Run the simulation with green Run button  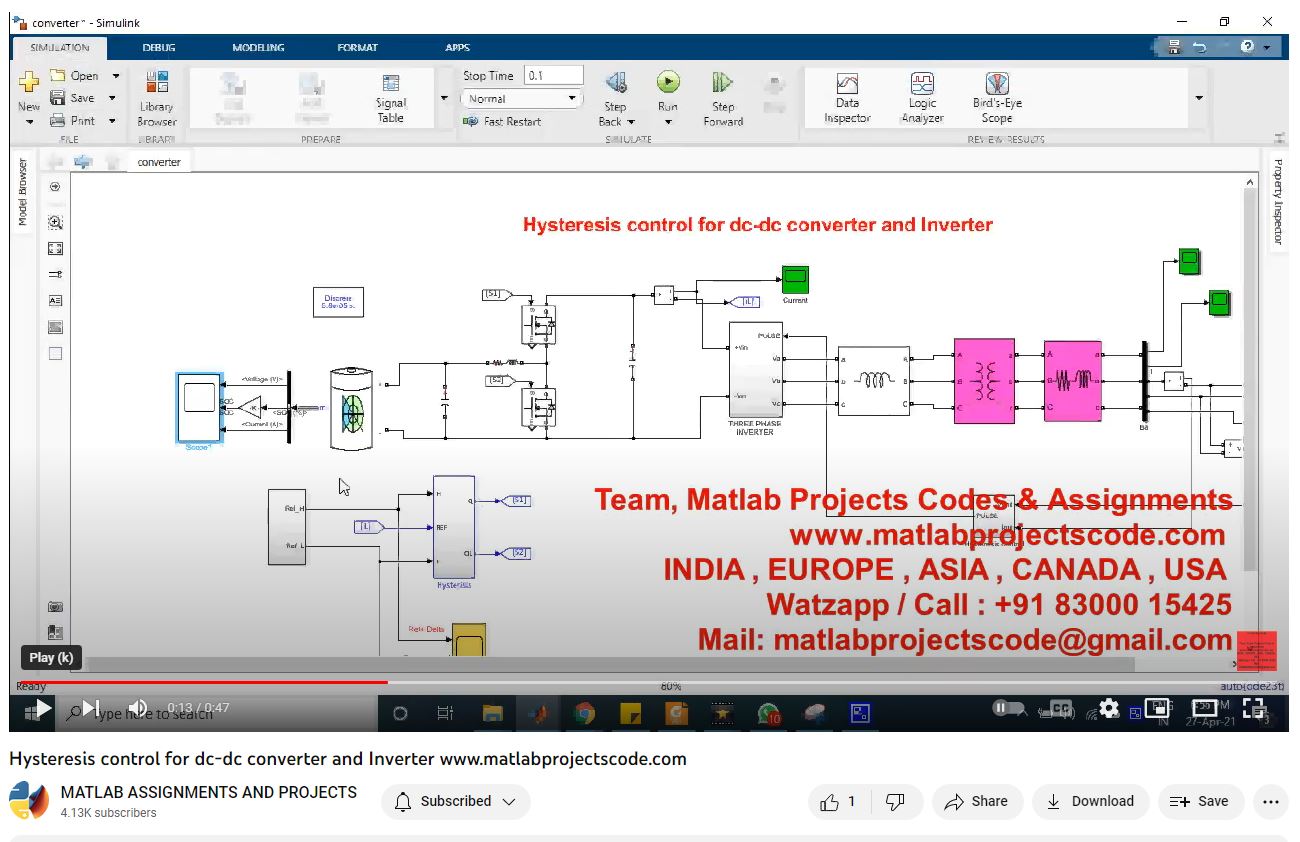(668, 82)
